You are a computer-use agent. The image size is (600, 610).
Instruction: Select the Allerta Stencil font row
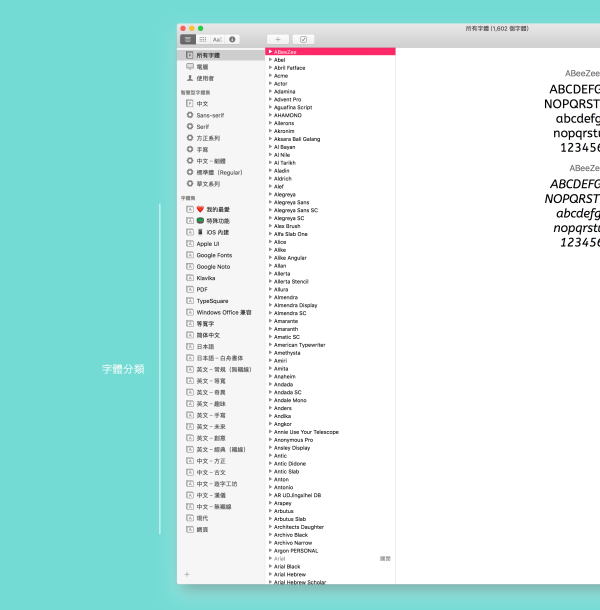[x=330, y=281]
